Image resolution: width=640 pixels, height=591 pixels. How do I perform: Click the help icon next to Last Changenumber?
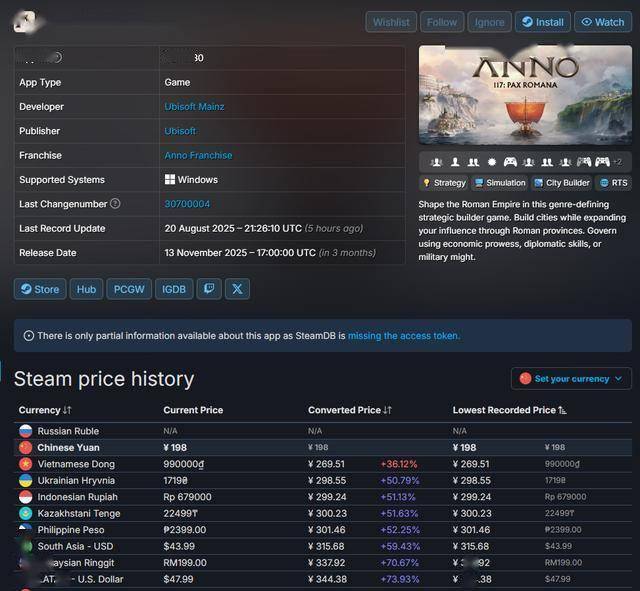(116, 203)
